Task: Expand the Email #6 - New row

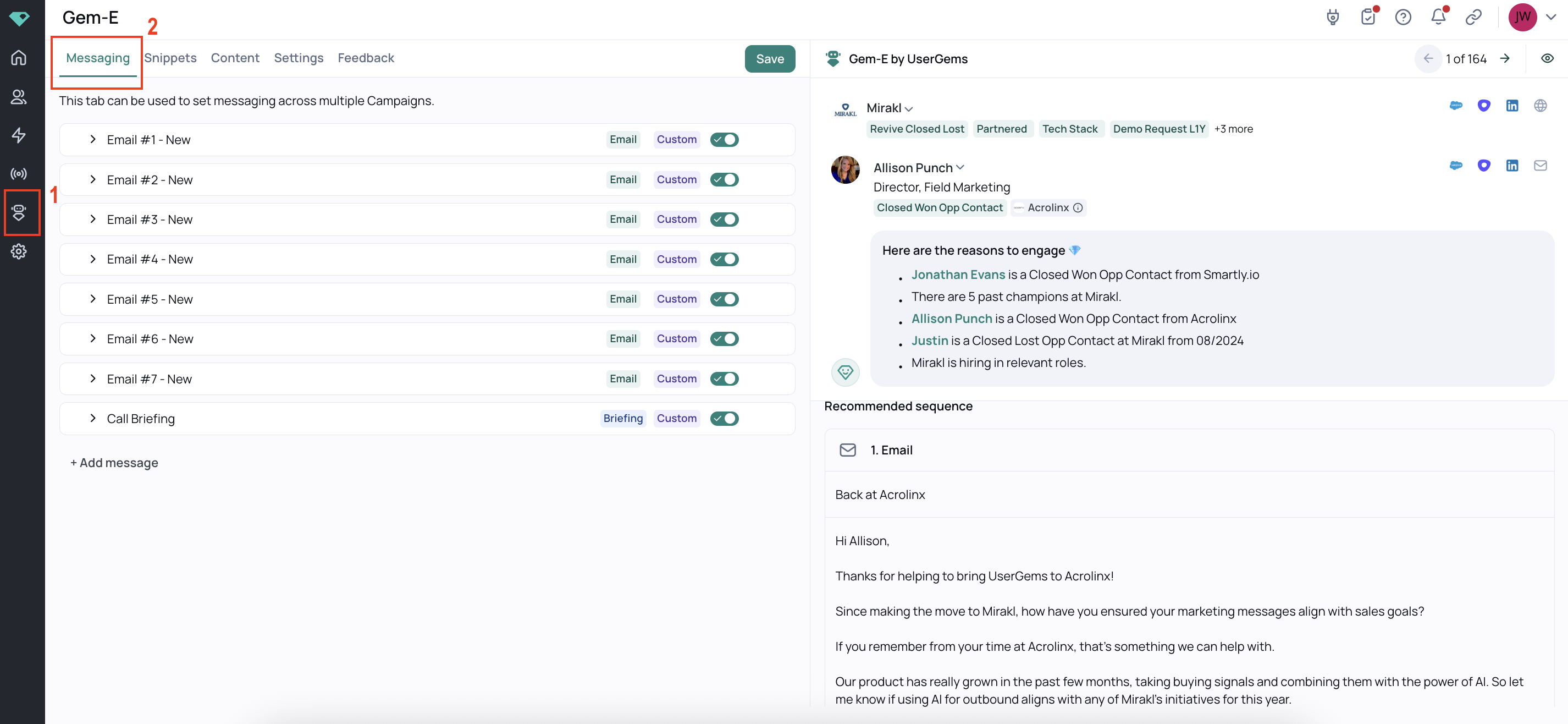Action: point(92,338)
